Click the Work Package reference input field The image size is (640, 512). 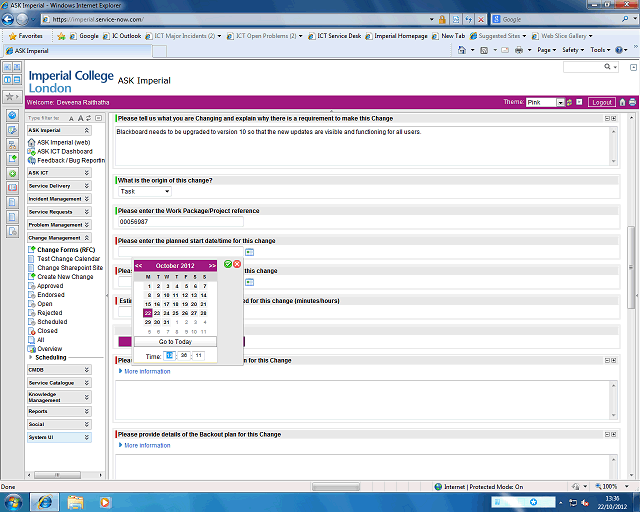coord(180,221)
